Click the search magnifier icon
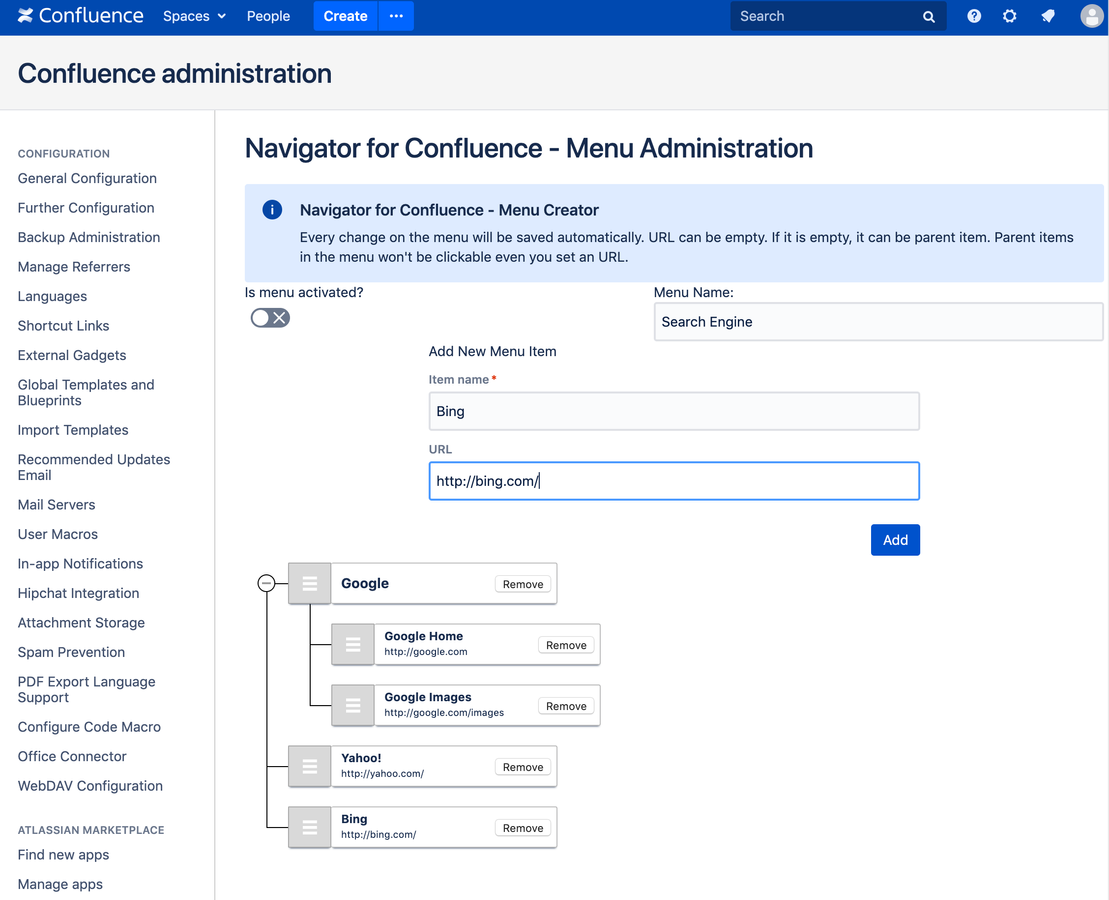This screenshot has width=1109, height=900. click(x=929, y=16)
